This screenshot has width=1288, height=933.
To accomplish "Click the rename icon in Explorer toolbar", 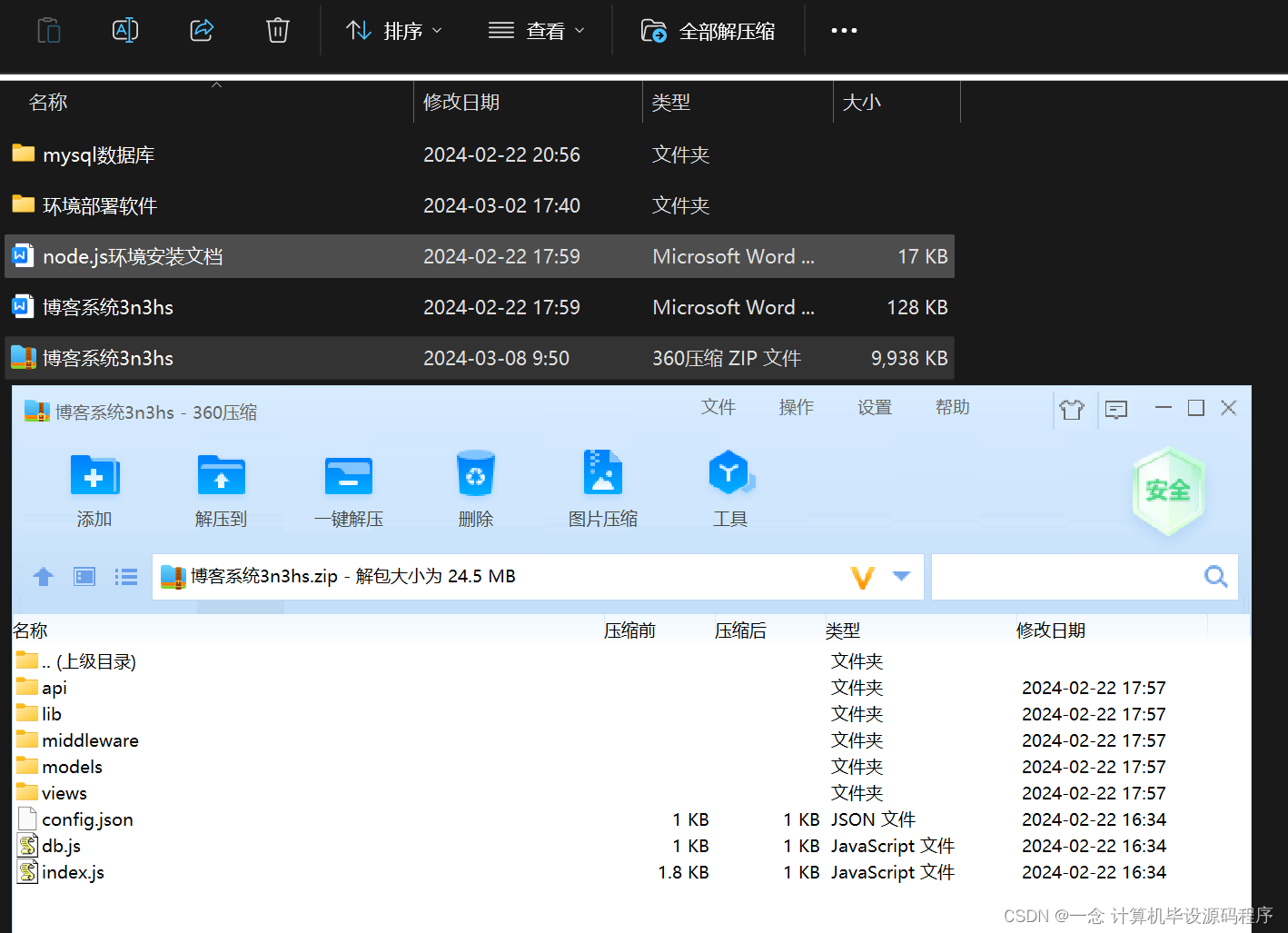I will [124, 30].
